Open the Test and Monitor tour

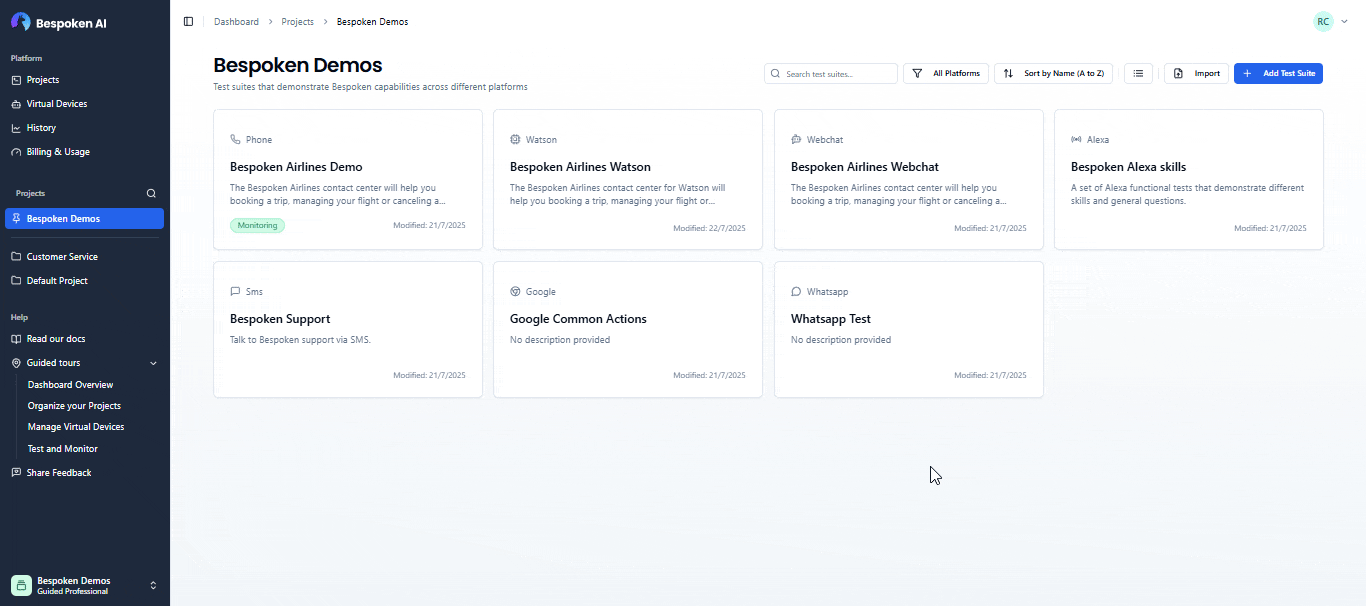(x=63, y=449)
